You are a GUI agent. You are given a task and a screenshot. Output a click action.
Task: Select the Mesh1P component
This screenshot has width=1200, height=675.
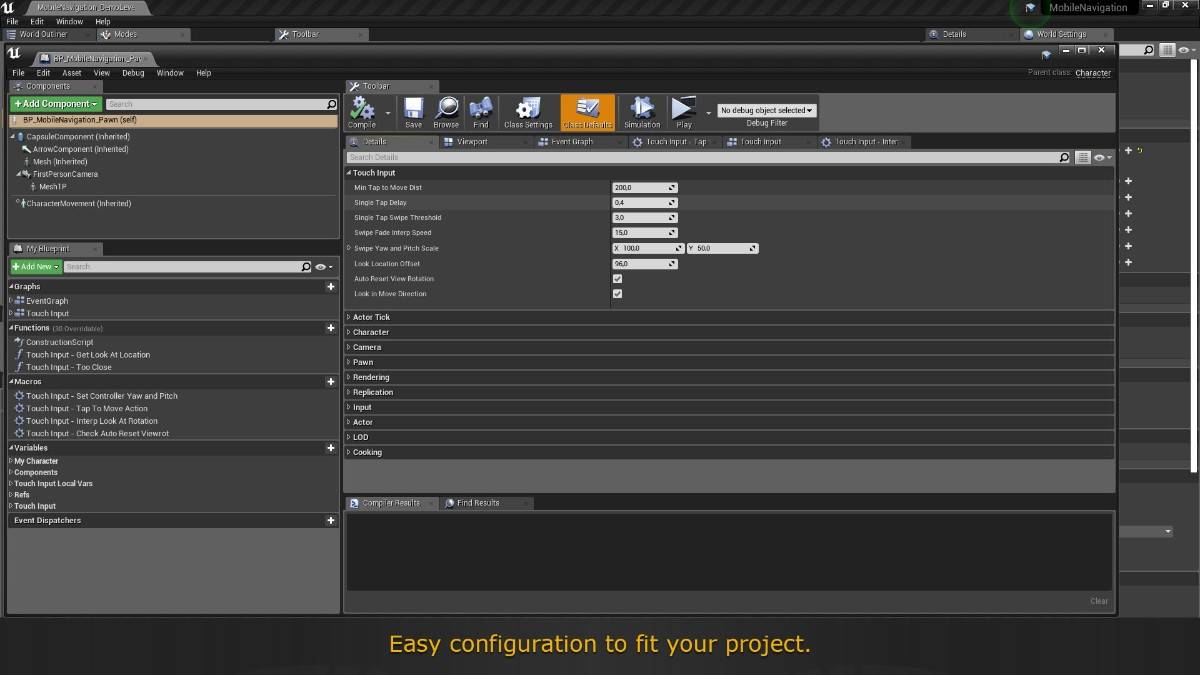pyautogui.click(x=52, y=187)
